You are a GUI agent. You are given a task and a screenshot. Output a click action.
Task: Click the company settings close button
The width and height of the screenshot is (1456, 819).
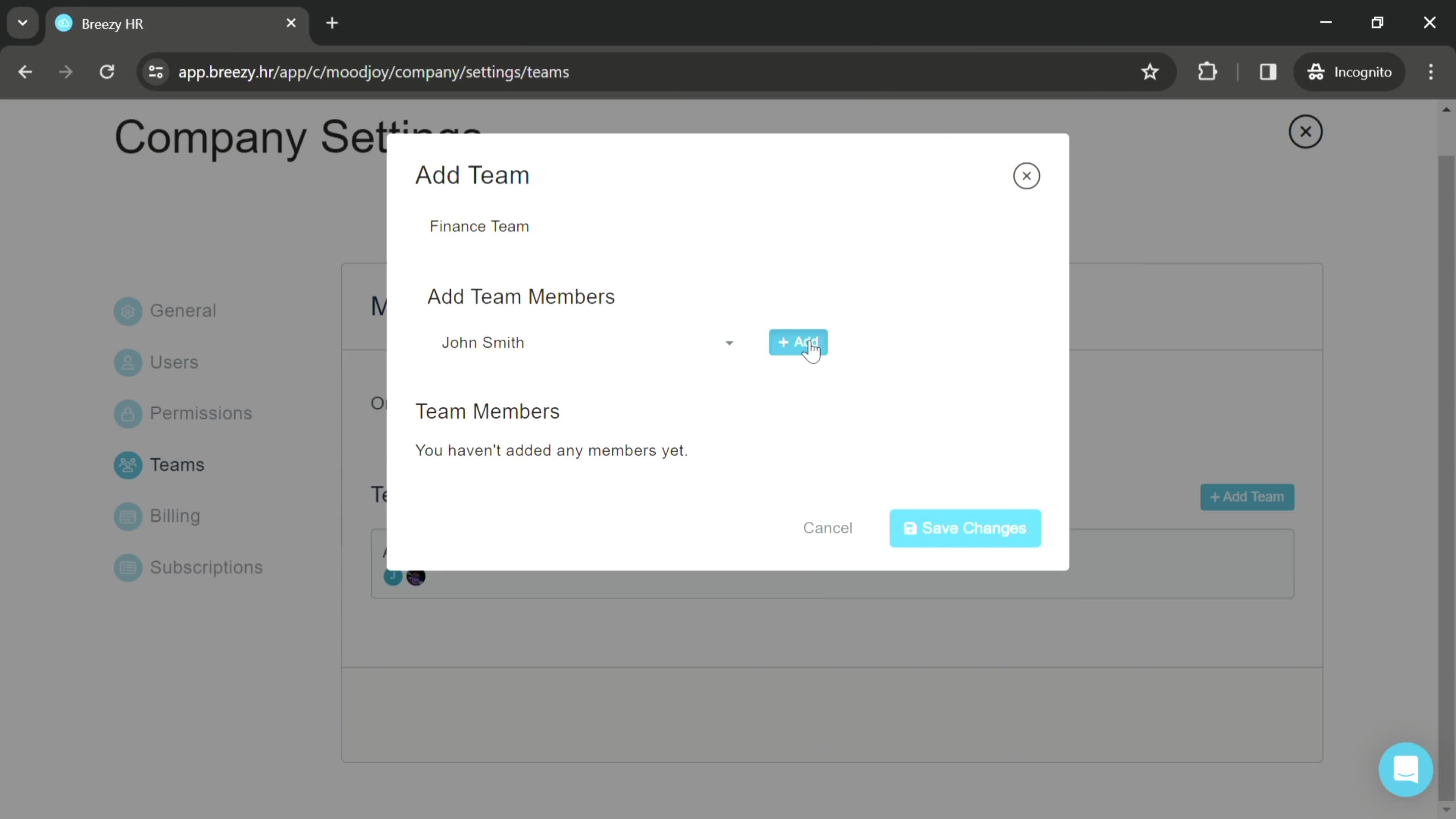pos(1305,131)
